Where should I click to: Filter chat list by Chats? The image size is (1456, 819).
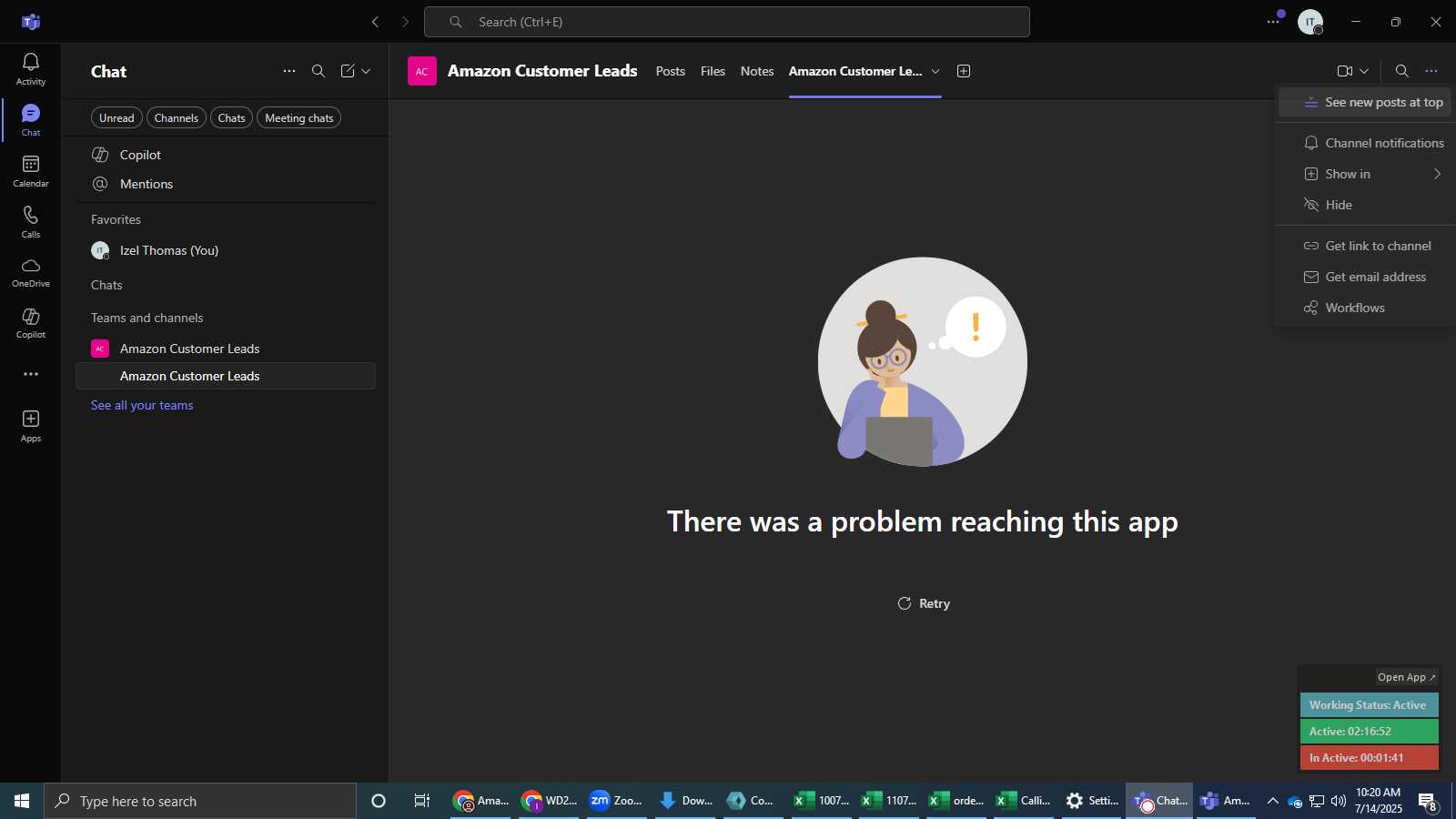[x=232, y=118]
